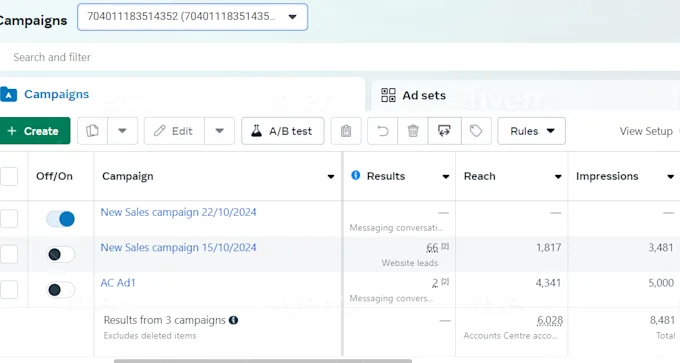Open the ad account selector dropdown
Viewport: 680px width, 363px height.
pos(193,17)
